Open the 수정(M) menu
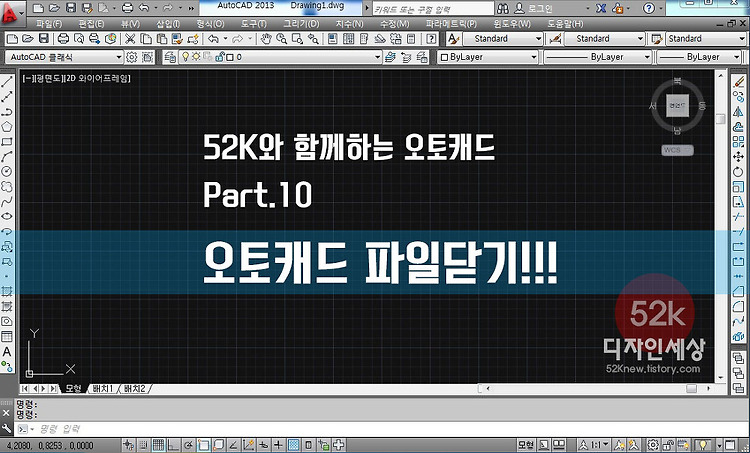Viewport: 750px width, 453px height. coord(395,23)
